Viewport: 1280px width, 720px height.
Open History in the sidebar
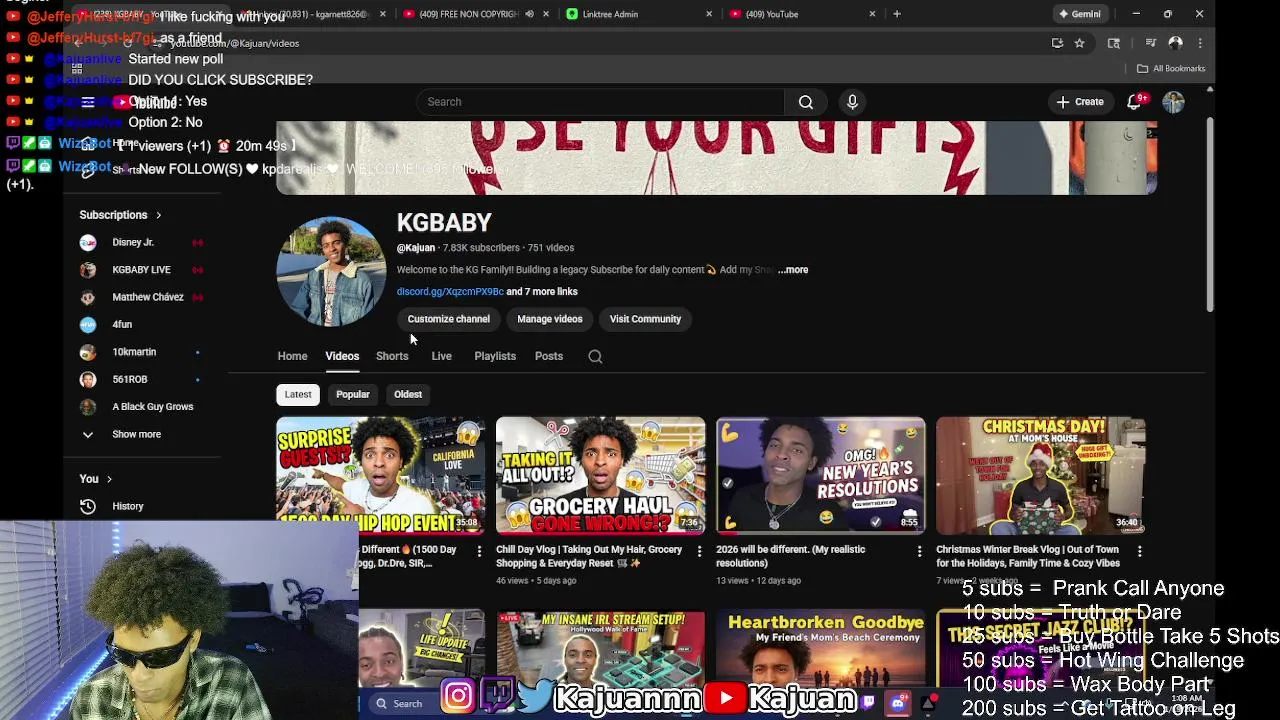(128, 506)
